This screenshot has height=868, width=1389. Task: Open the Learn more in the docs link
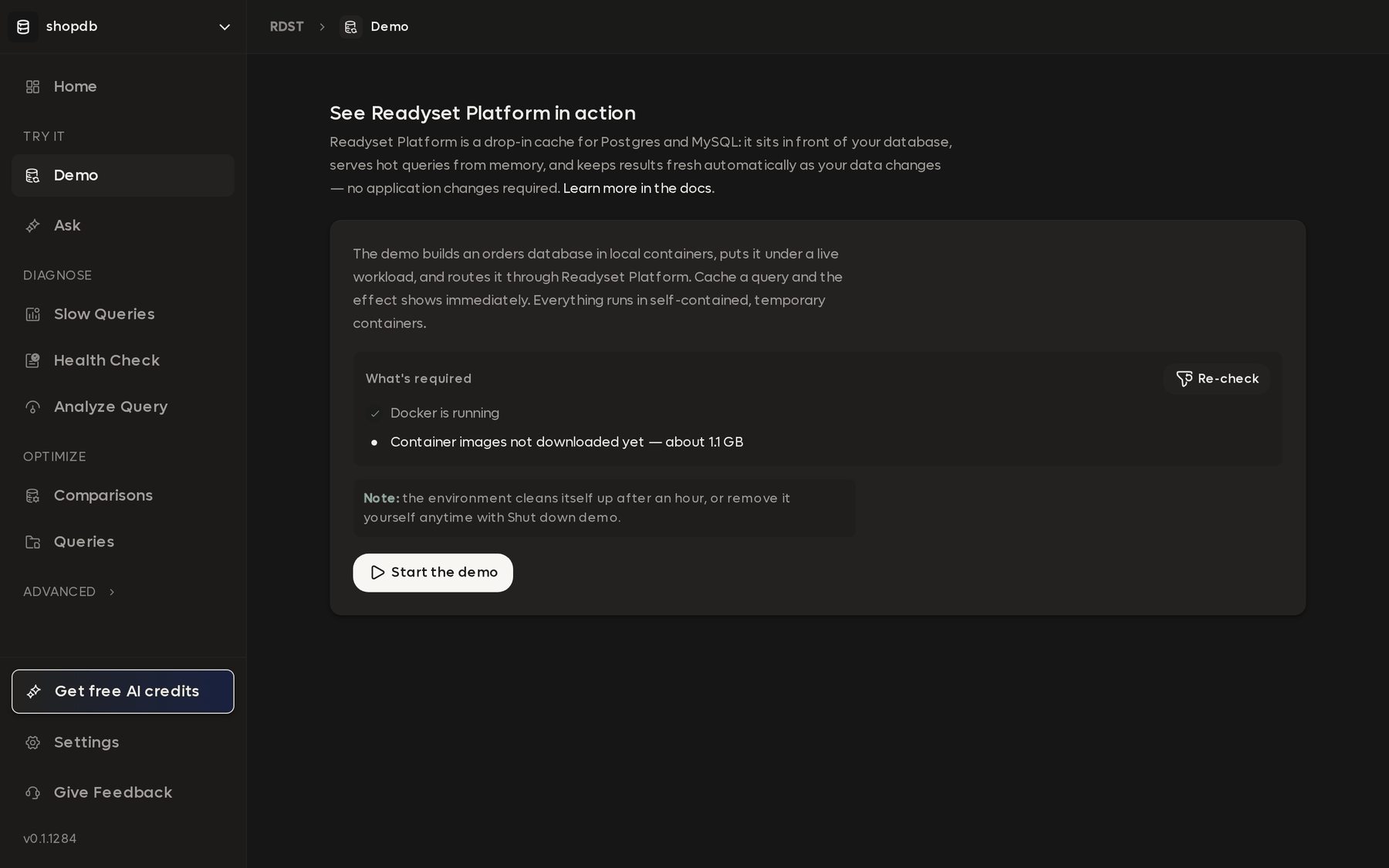(x=637, y=188)
